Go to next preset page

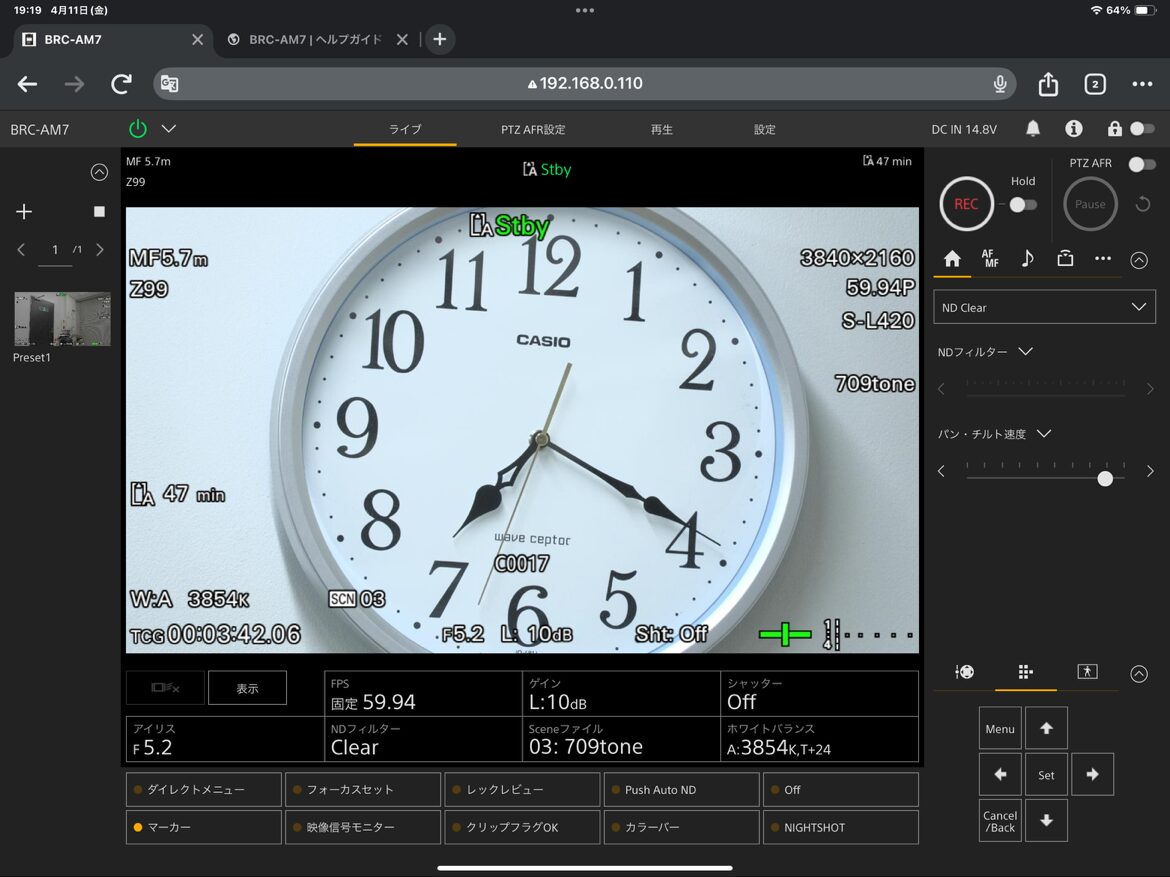pos(100,249)
